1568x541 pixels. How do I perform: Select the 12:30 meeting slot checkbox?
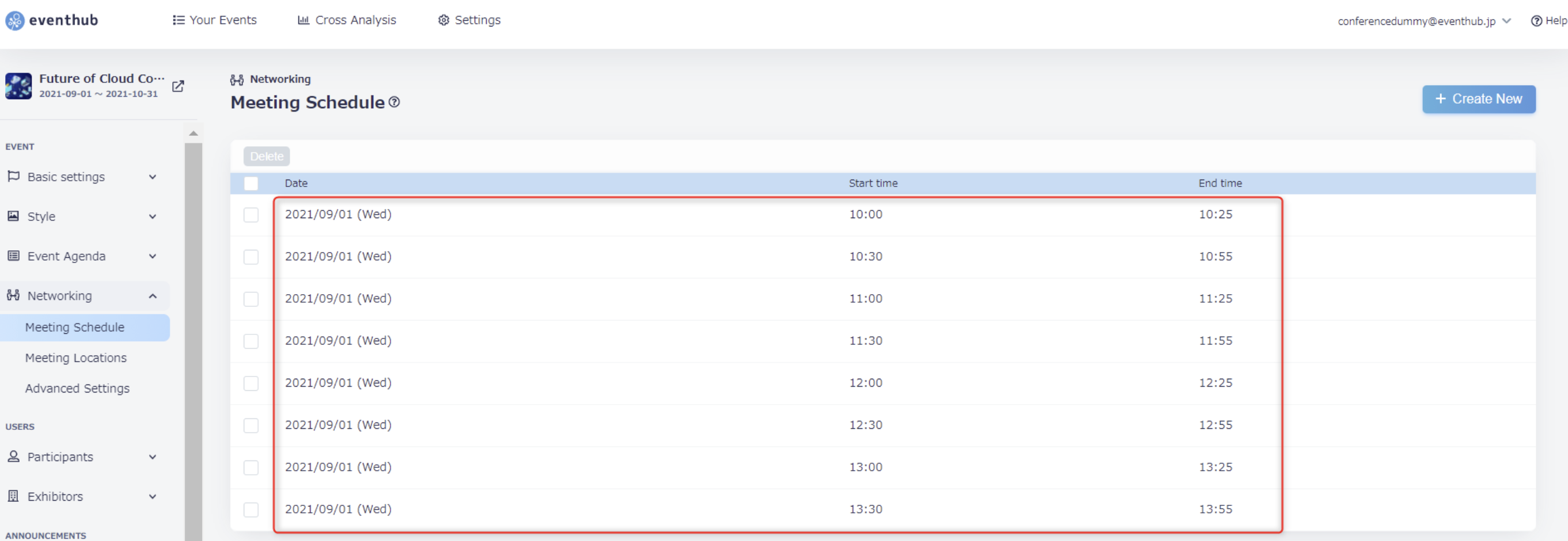click(251, 425)
